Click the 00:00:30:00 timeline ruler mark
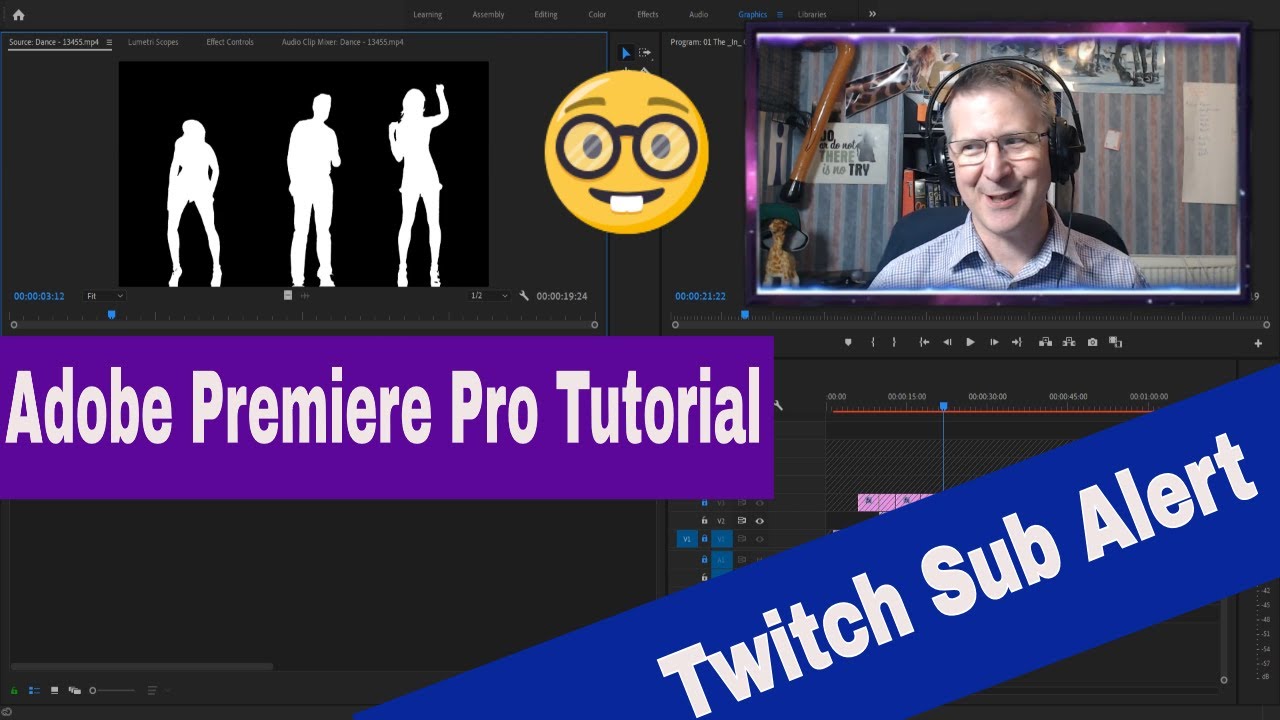Viewport: 1280px width, 720px height. (987, 396)
